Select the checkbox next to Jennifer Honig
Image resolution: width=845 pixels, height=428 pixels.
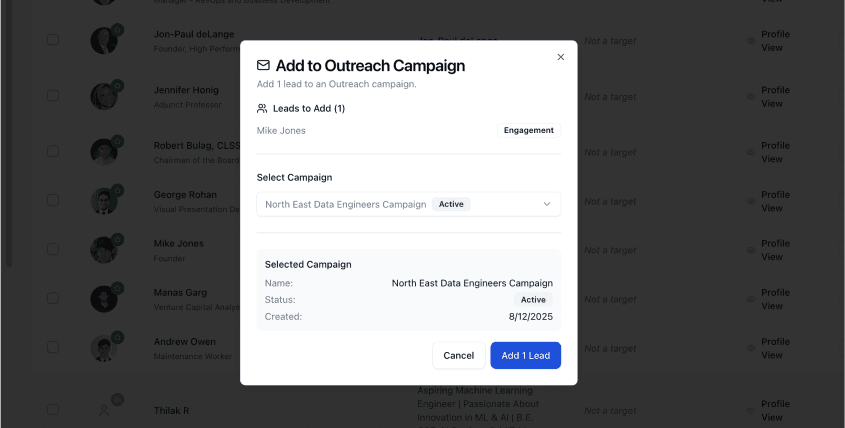tap(53, 96)
